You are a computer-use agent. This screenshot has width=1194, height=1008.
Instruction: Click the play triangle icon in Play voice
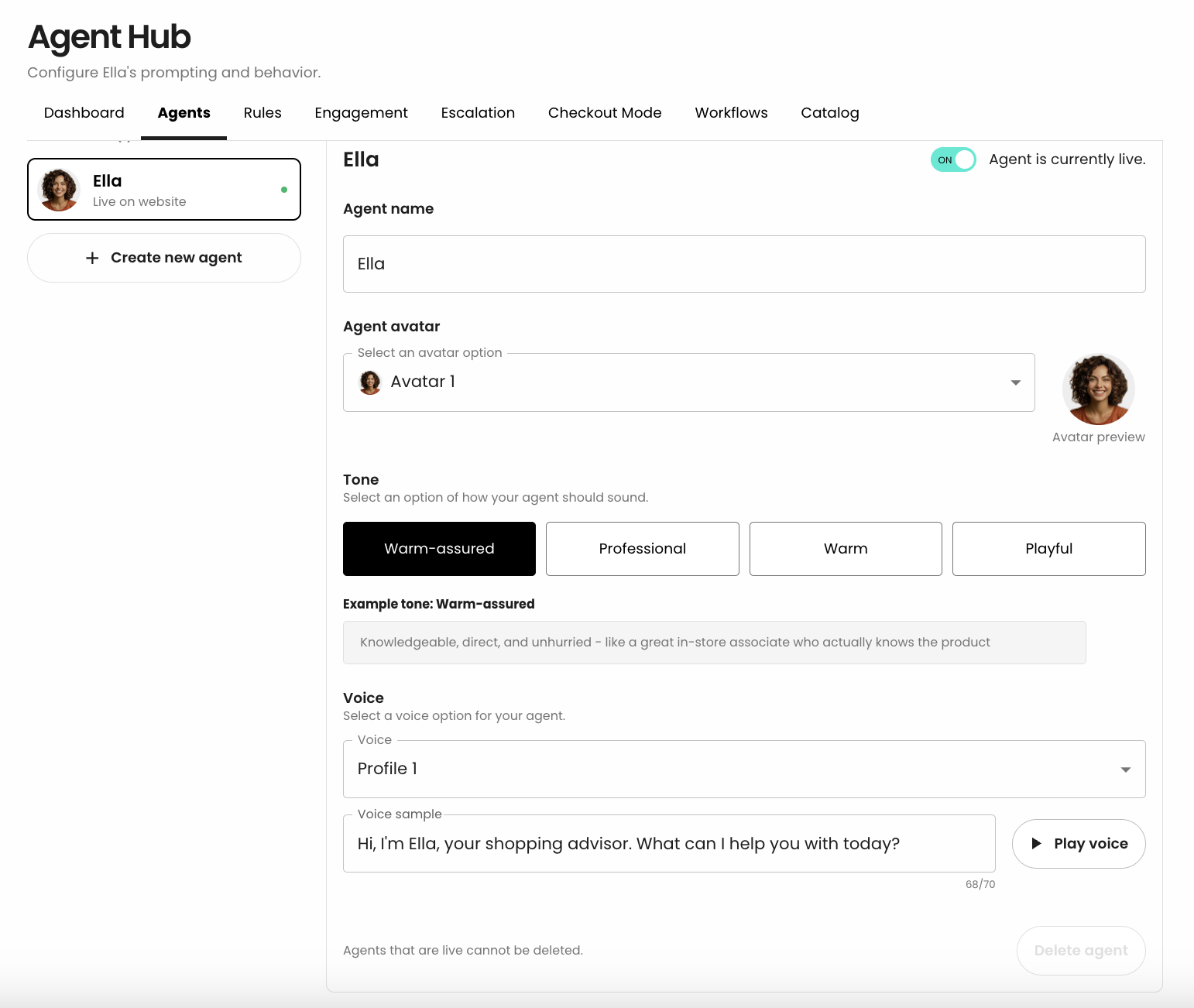click(1036, 844)
